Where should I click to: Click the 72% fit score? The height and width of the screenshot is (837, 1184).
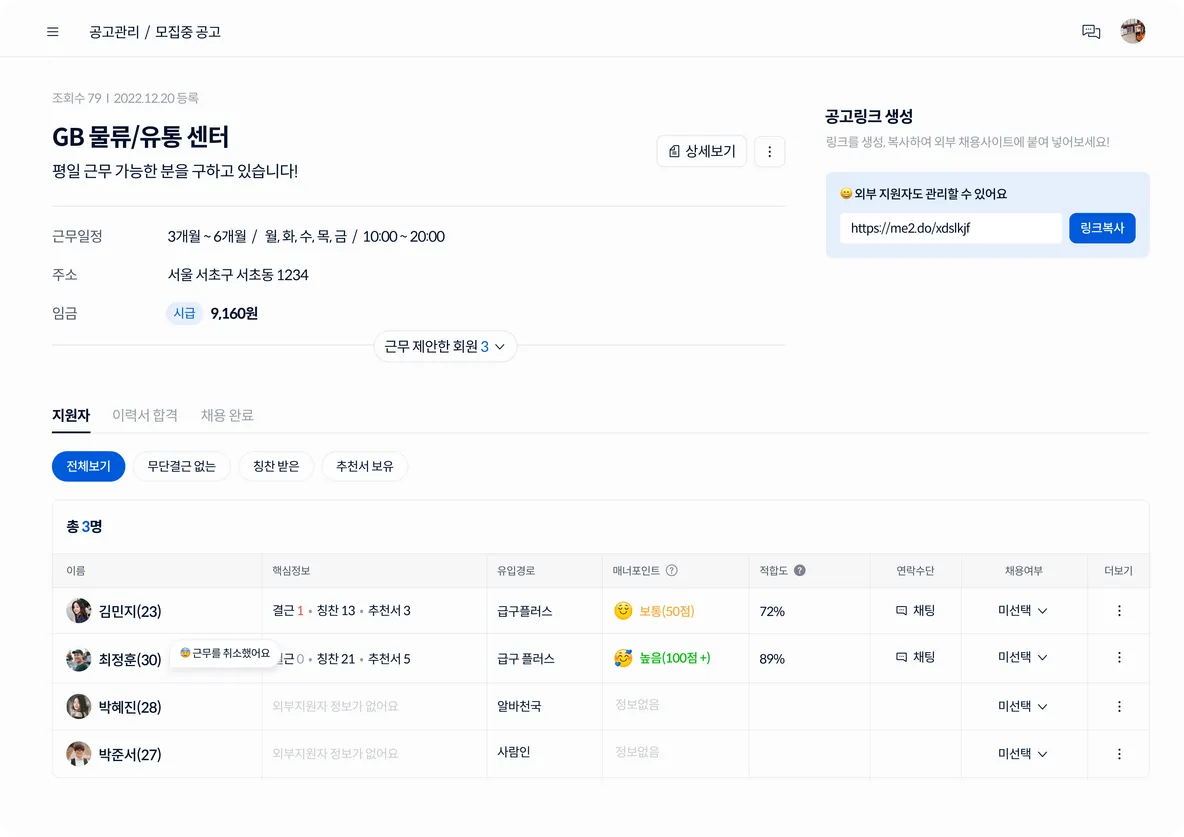tap(772, 611)
